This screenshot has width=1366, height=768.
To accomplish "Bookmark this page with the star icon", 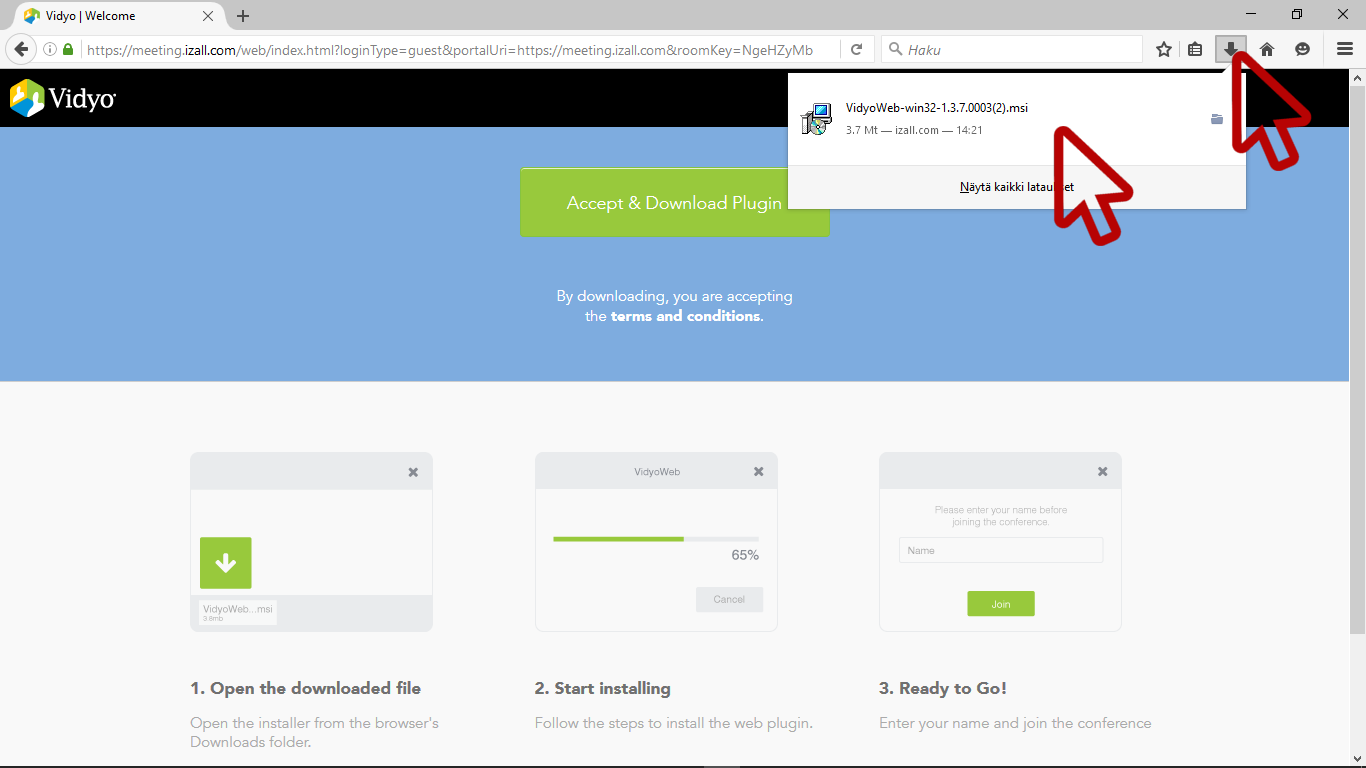I will click(1164, 49).
